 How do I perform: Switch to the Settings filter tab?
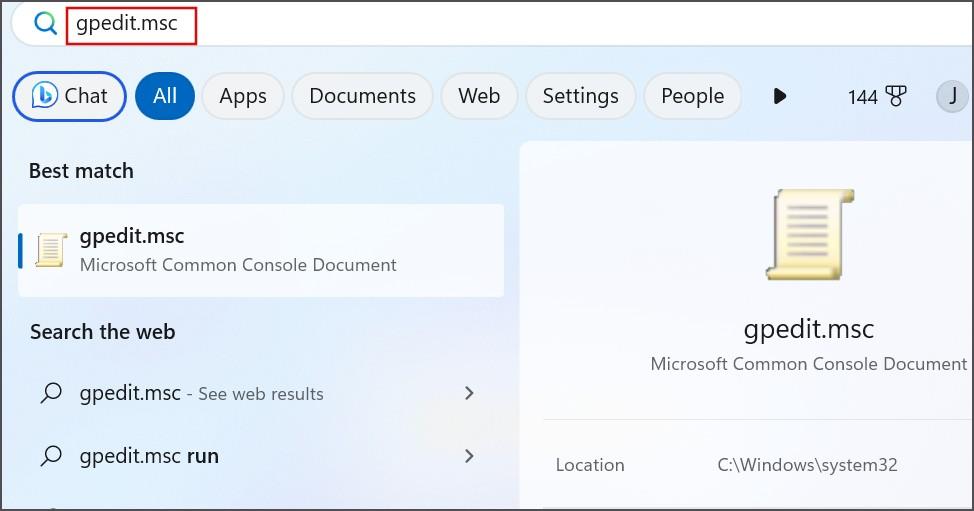pos(580,96)
